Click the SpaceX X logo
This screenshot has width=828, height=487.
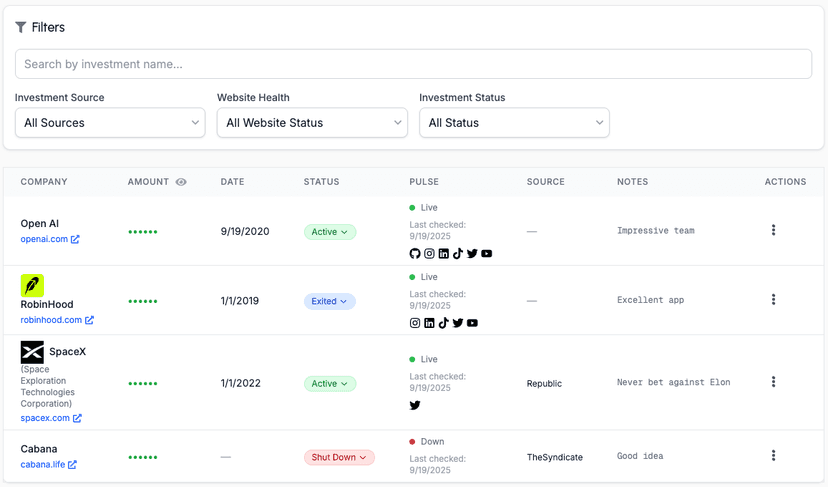click(x=32, y=352)
